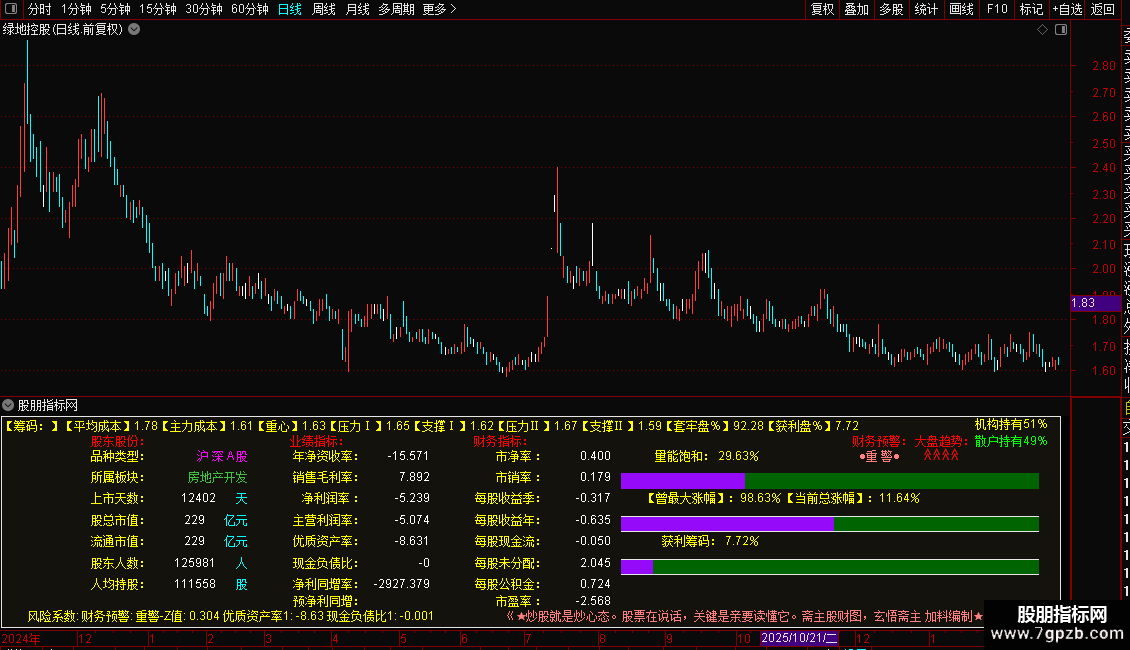Select the 1分钟 period tab
The height and width of the screenshot is (650, 1130).
pos(76,9)
